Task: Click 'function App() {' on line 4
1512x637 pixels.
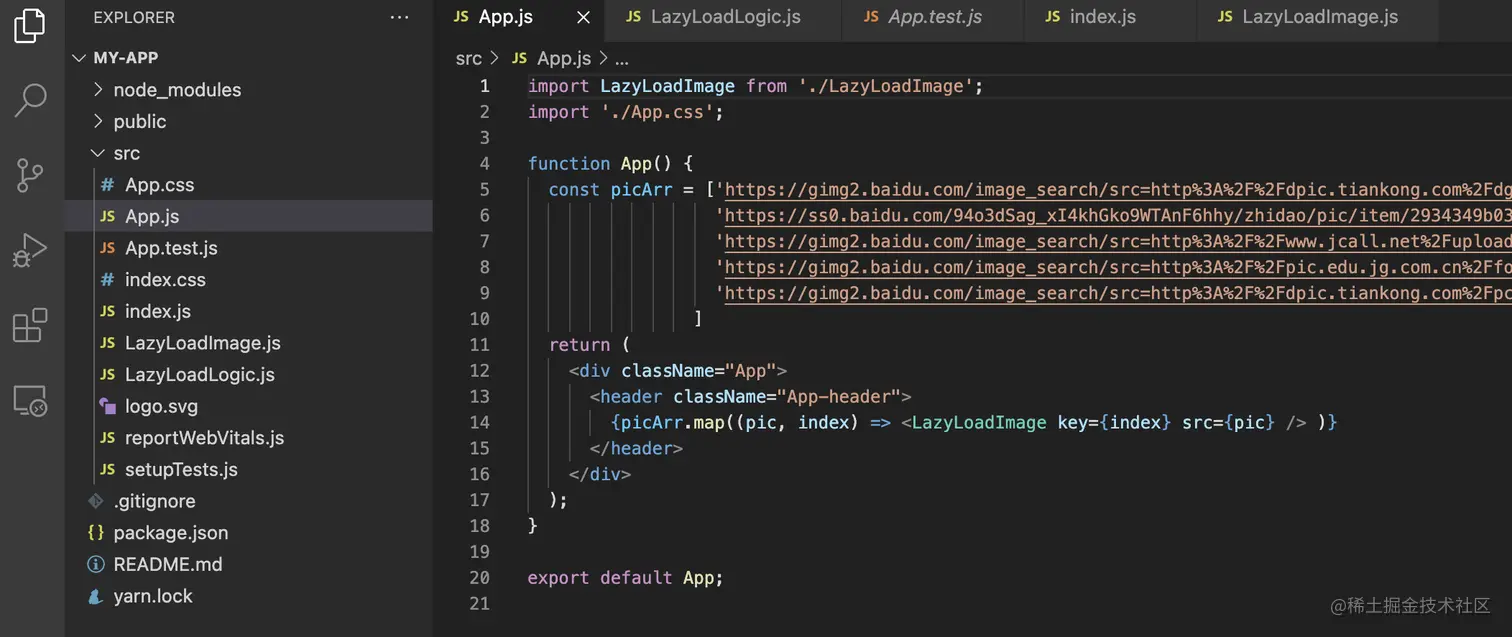Action: pyautogui.click(x=610, y=163)
